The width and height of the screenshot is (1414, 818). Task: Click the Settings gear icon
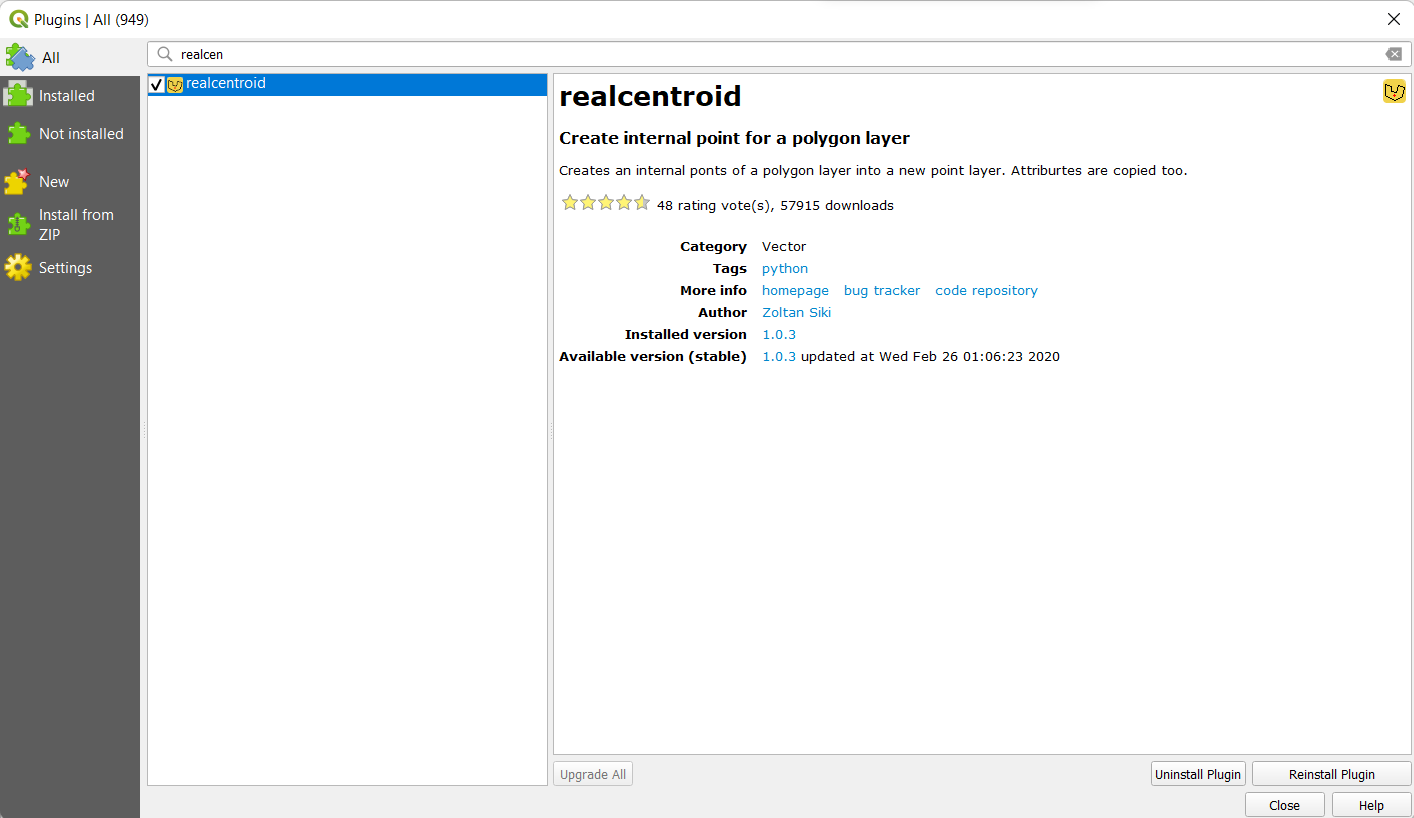(x=18, y=267)
